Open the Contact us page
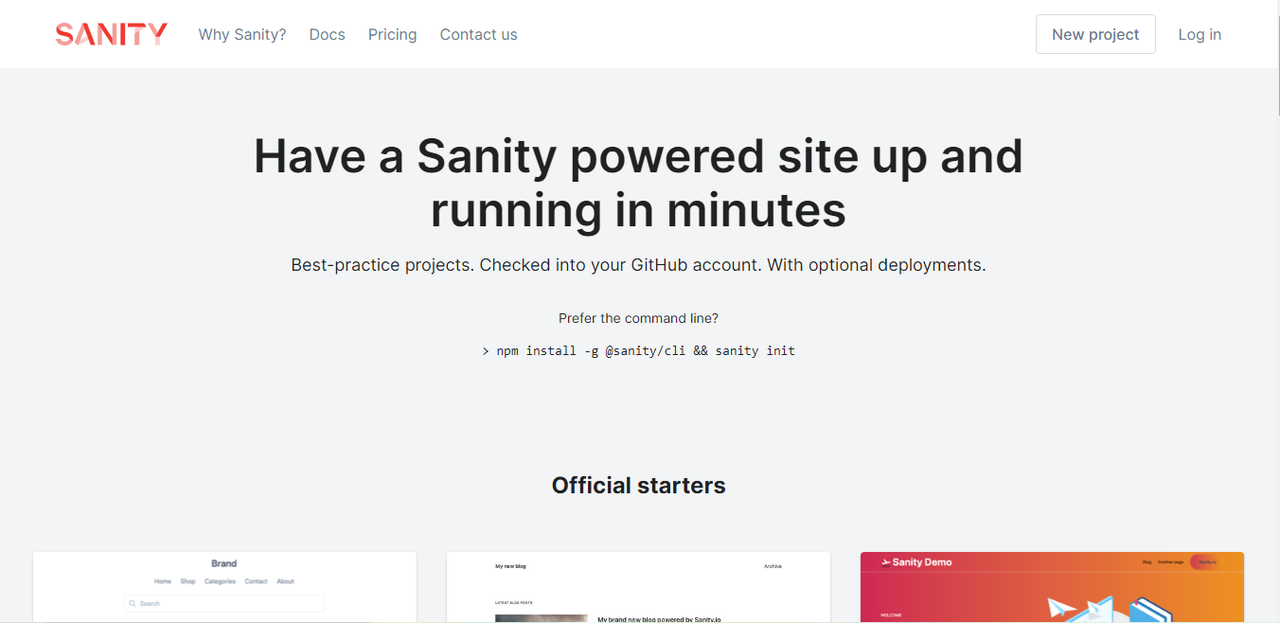Viewport: 1280px width, 623px height. tap(478, 34)
